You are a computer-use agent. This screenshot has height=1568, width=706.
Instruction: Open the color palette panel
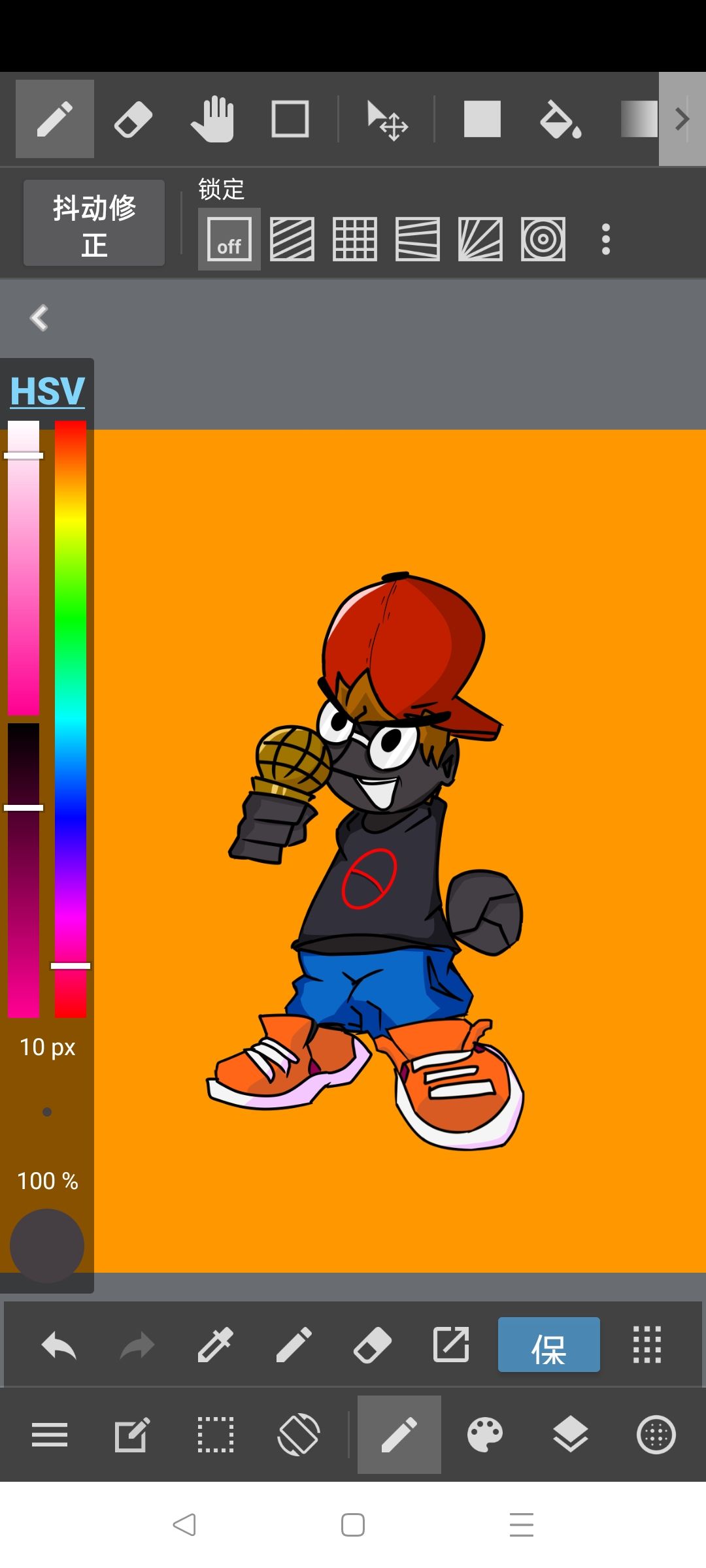point(485,1435)
